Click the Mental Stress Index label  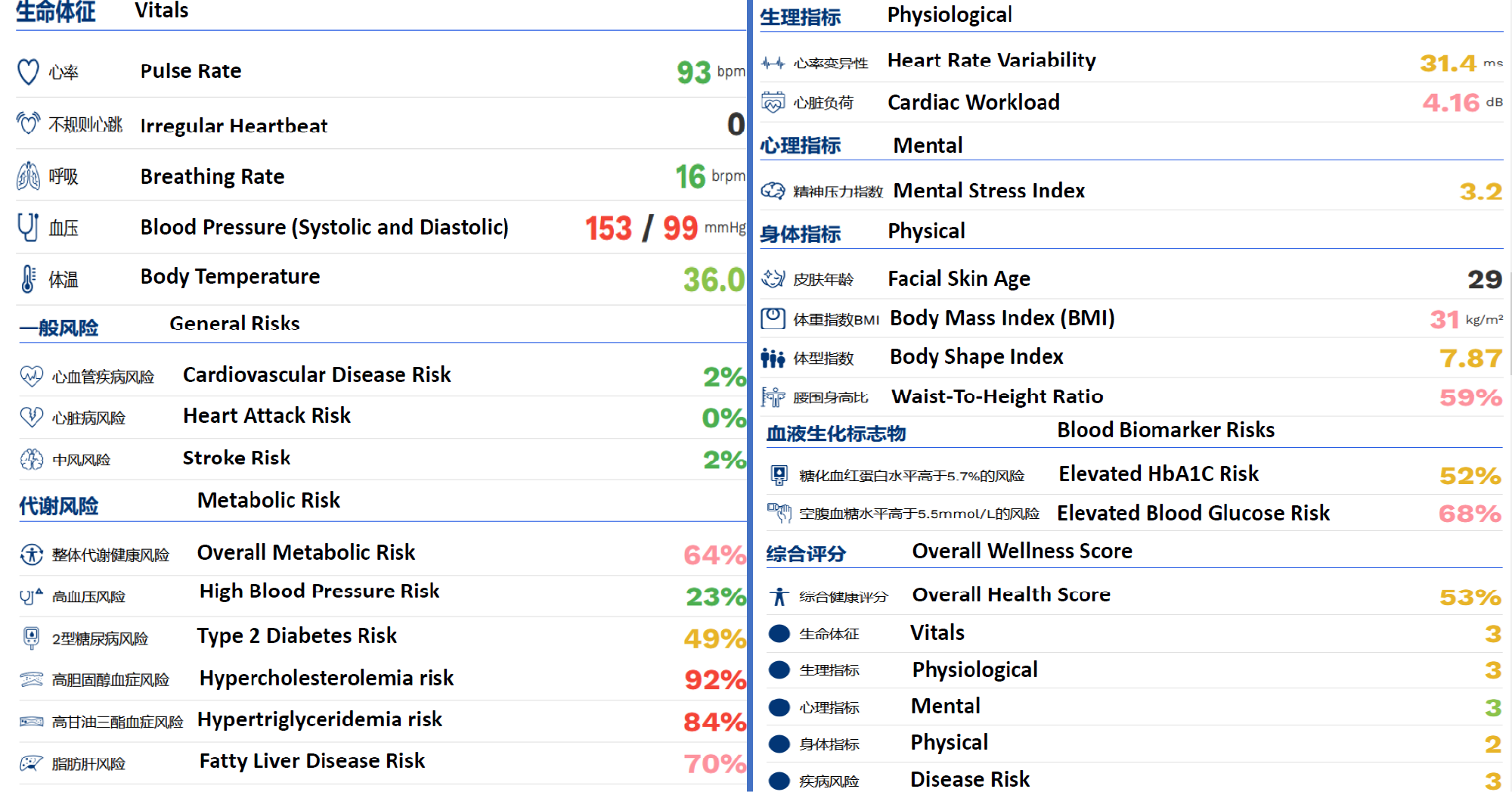click(988, 191)
